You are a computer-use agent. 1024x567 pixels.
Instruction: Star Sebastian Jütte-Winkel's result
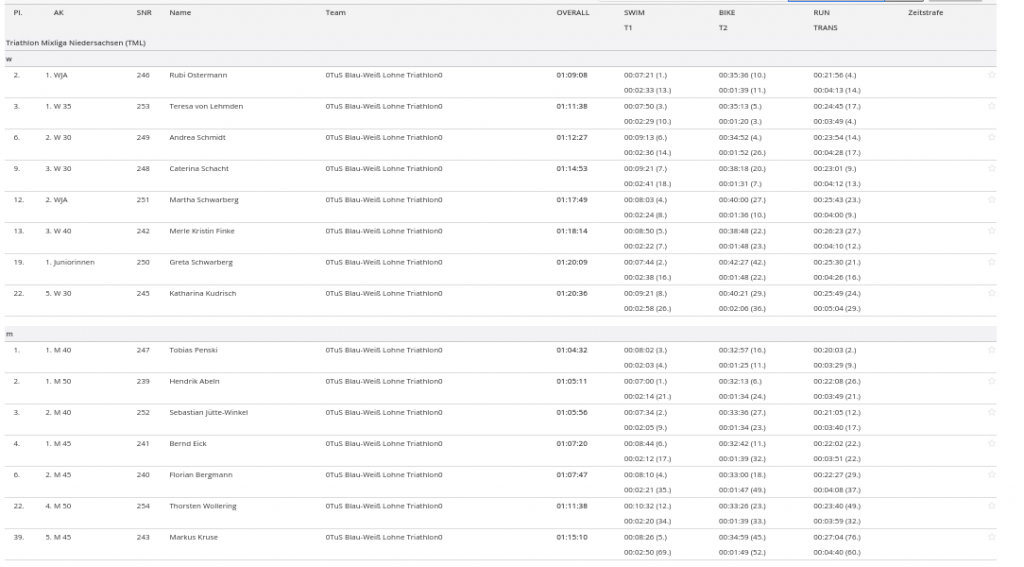pyautogui.click(x=991, y=412)
